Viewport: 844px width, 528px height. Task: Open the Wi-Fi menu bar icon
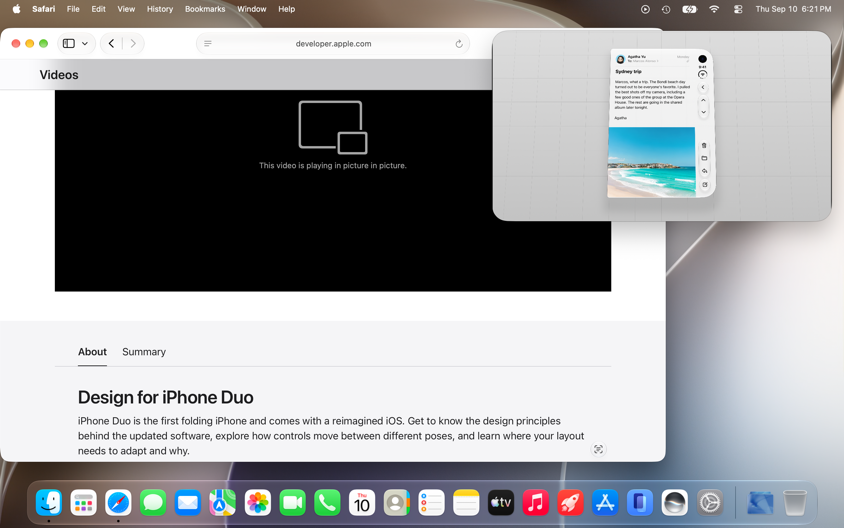point(714,9)
